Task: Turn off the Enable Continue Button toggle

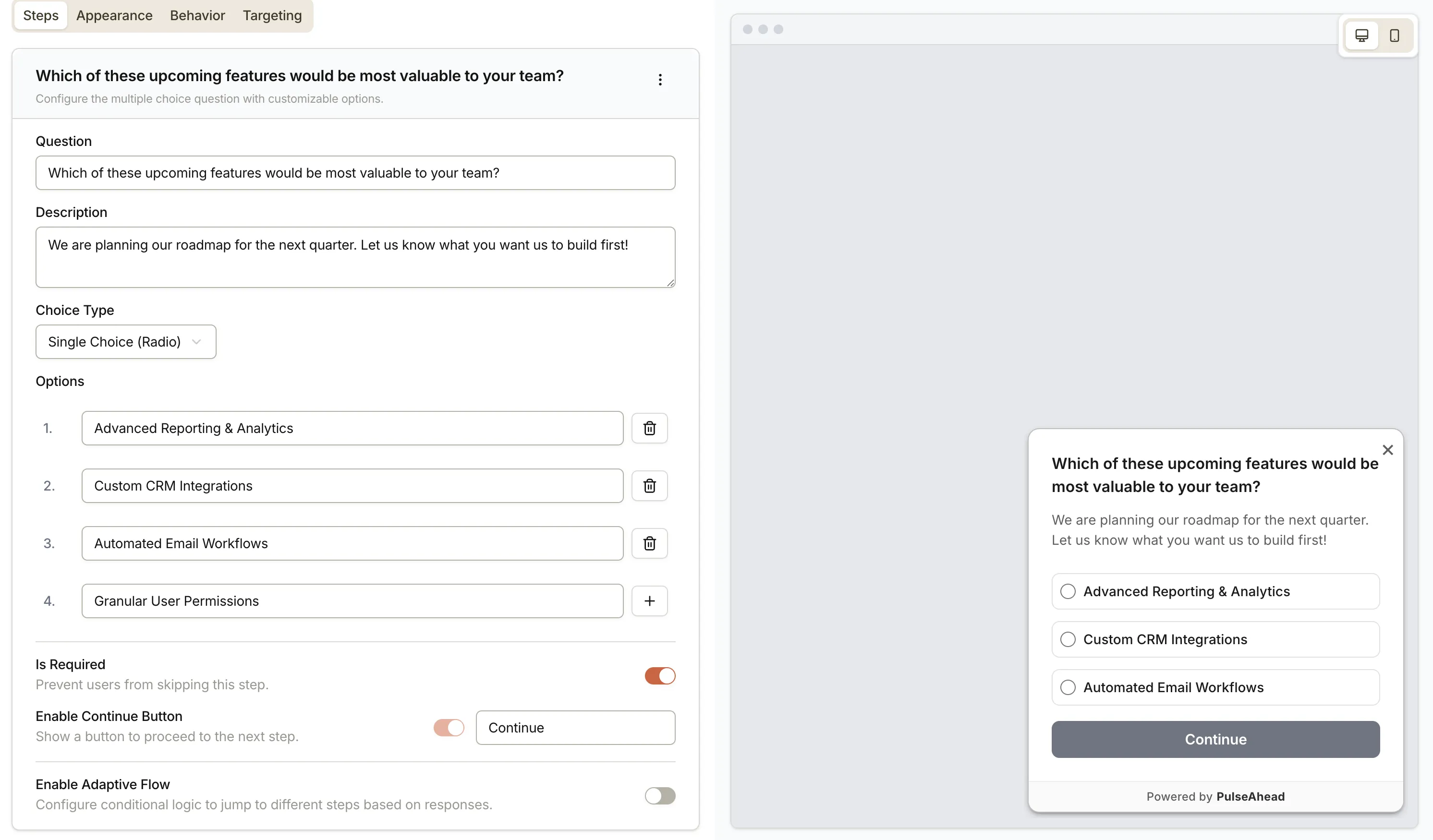Action: [449, 728]
